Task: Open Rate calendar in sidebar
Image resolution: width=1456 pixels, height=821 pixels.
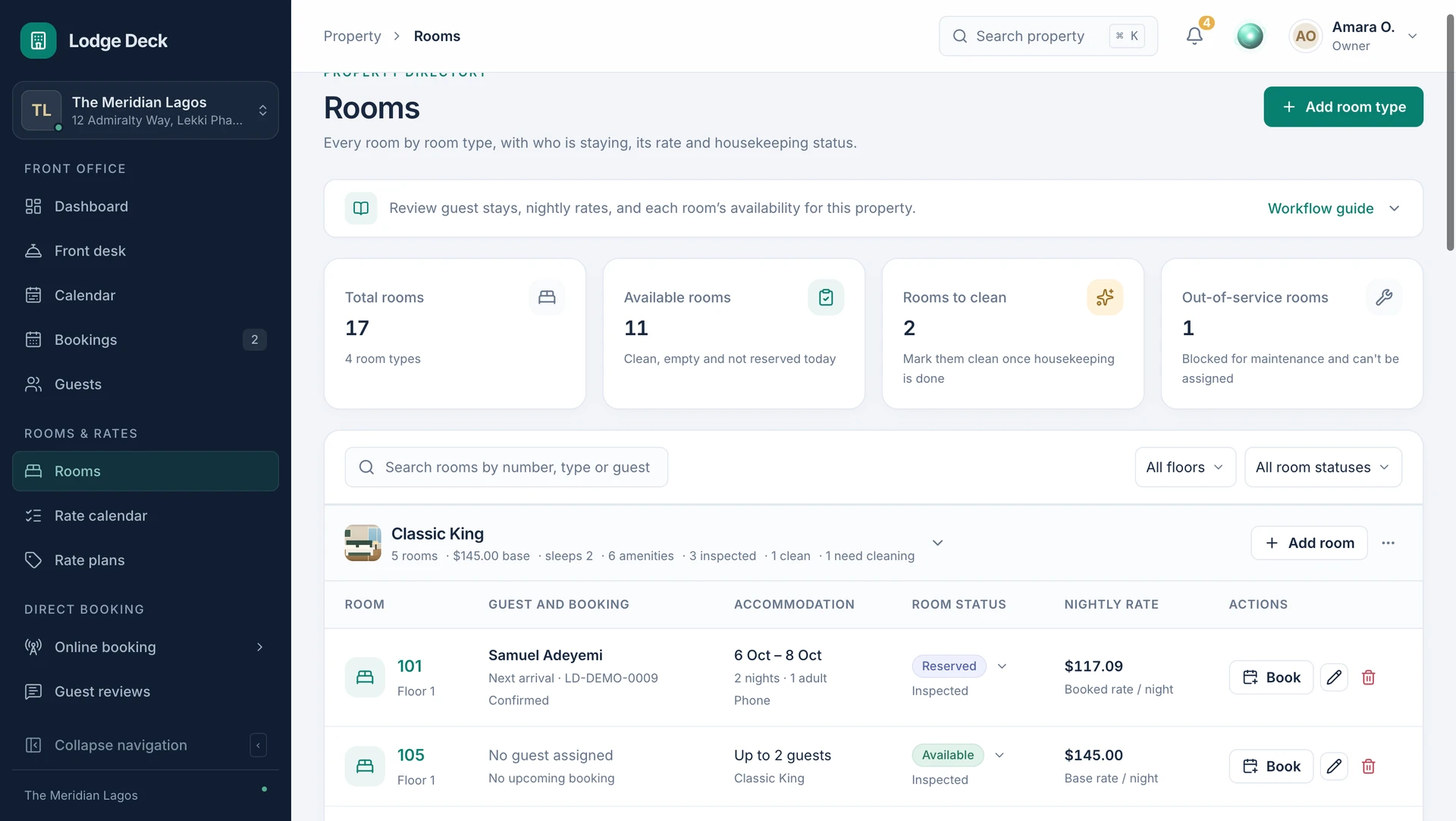Action: point(146,515)
